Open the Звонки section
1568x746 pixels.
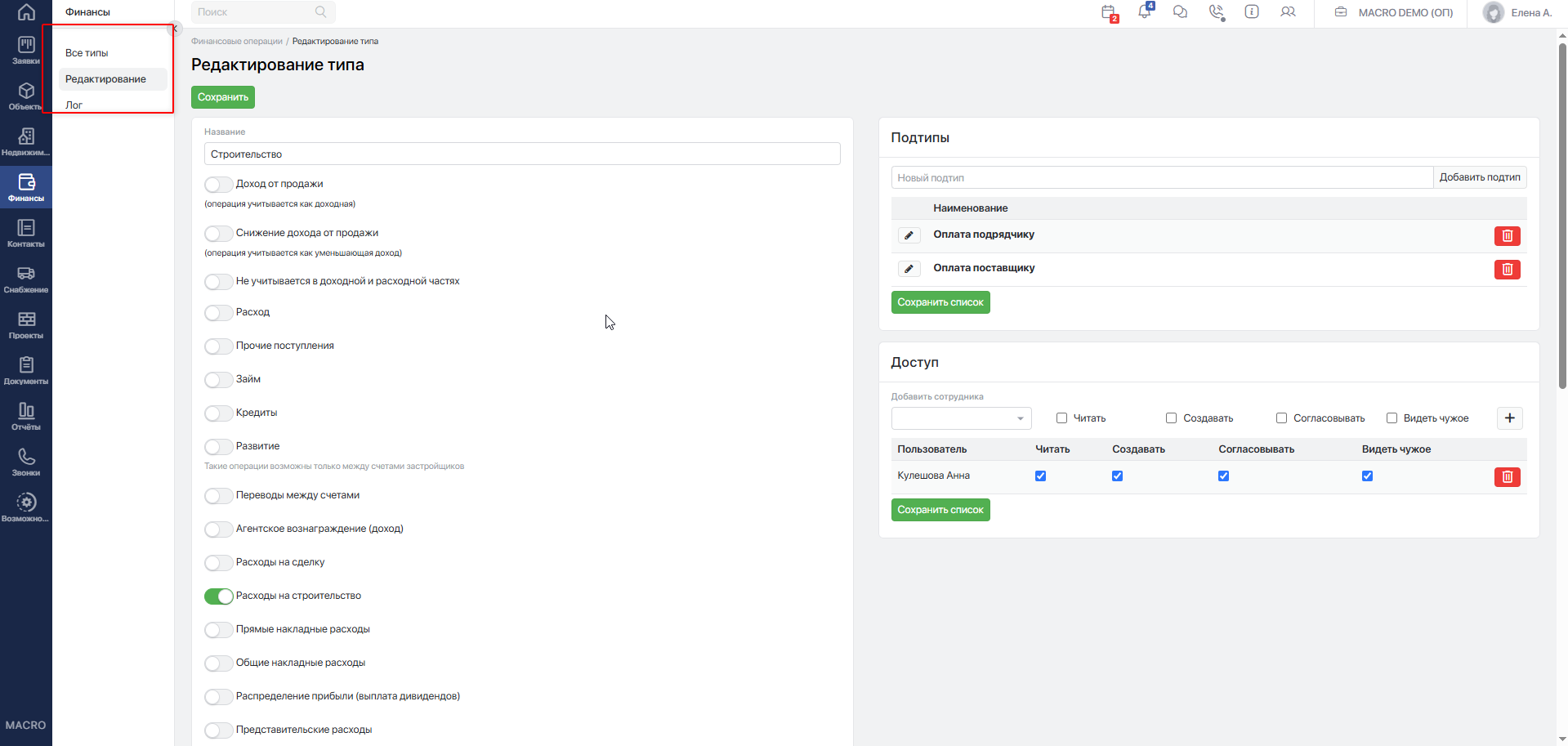[x=26, y=462]
